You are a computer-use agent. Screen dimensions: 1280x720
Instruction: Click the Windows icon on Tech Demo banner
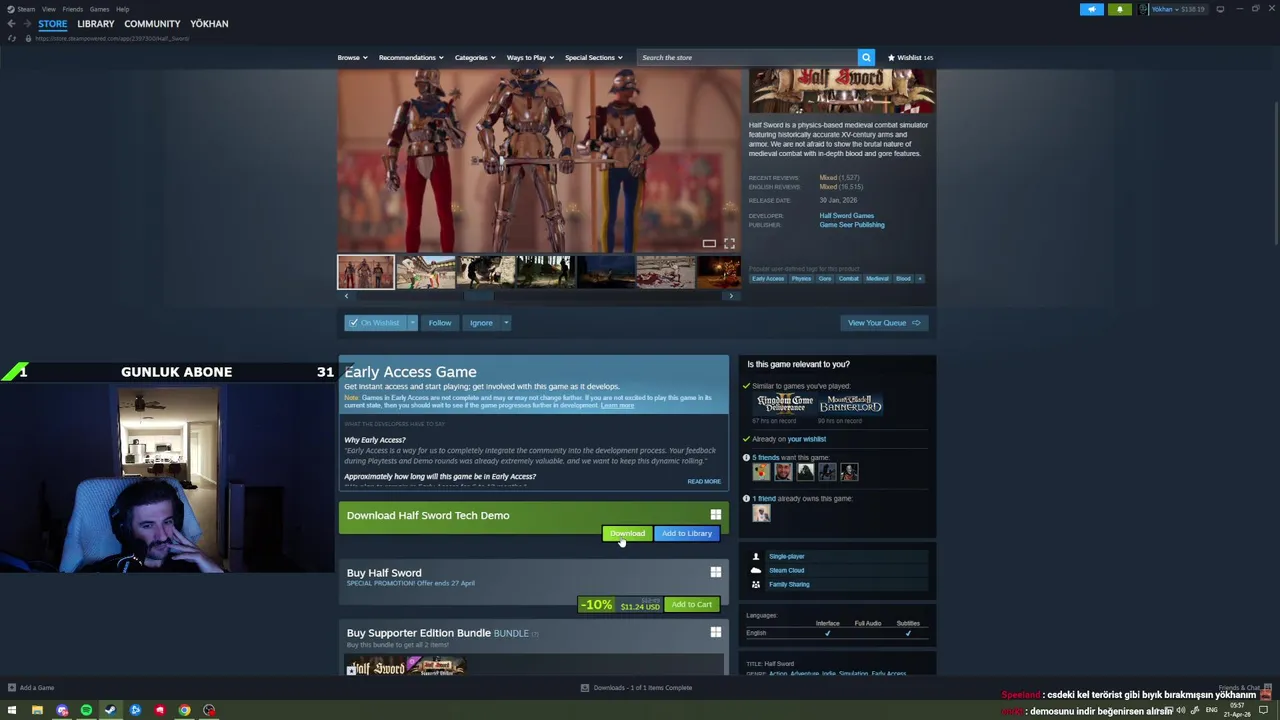click(715, 515)
